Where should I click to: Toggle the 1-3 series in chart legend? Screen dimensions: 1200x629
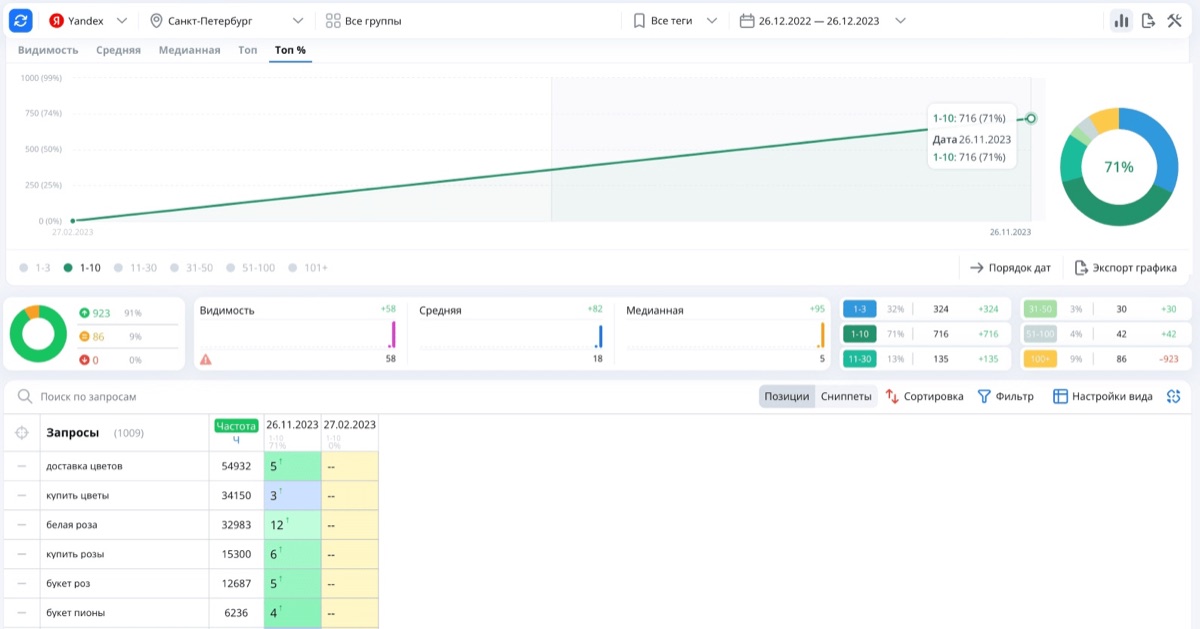pos(35,268)
